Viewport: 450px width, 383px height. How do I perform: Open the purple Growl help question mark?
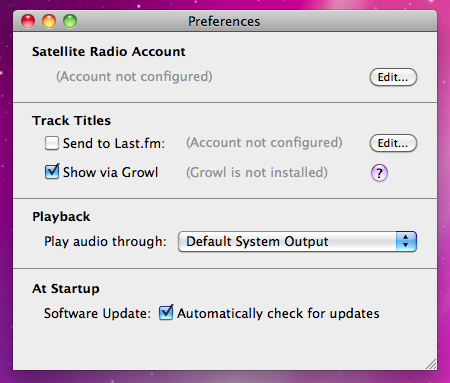pyautogui.click(x=379, y=173)
